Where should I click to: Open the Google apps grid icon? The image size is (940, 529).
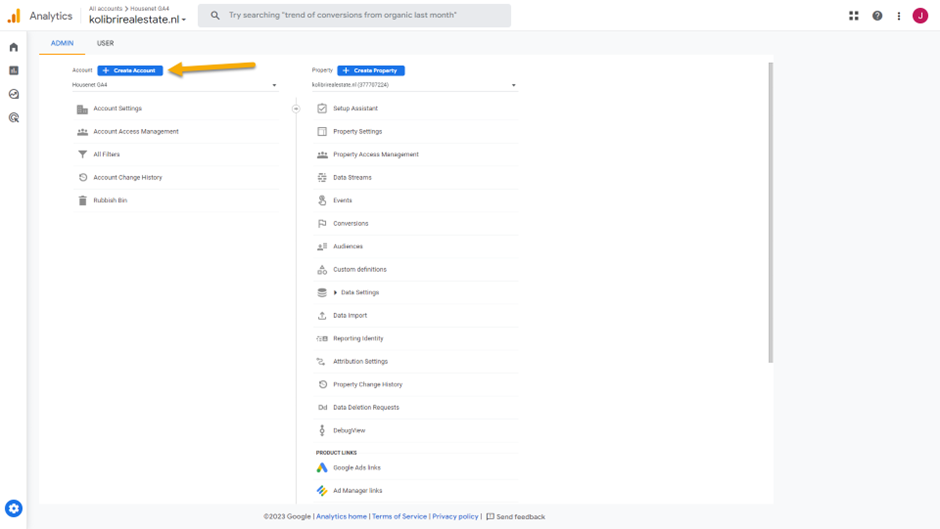click(x=854, y=16)
